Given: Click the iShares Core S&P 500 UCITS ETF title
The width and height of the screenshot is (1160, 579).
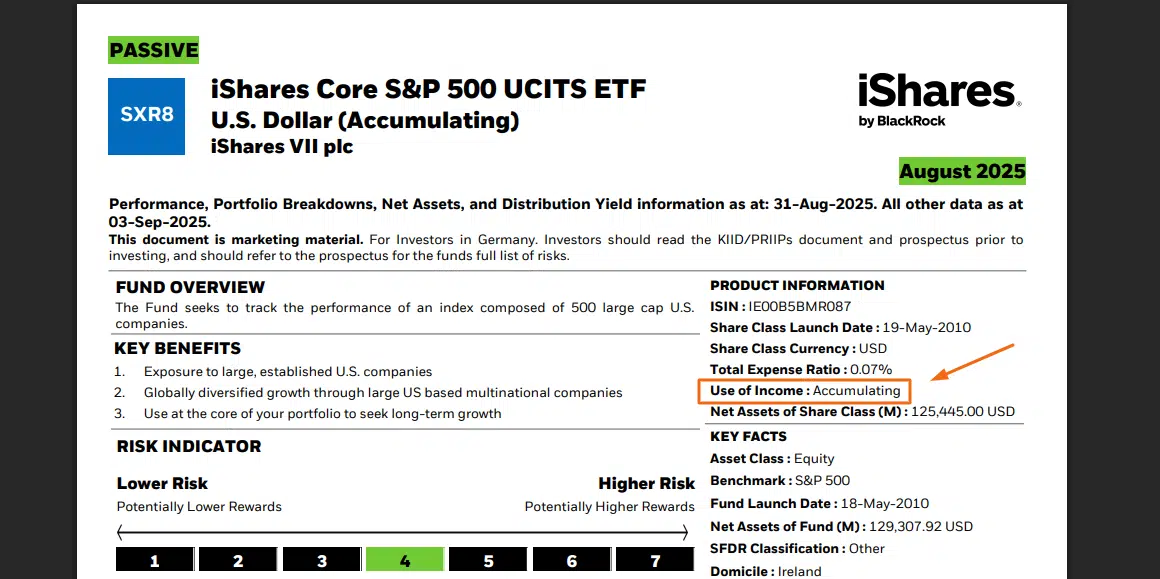Looking at the screenshot, I should [428, 89].
